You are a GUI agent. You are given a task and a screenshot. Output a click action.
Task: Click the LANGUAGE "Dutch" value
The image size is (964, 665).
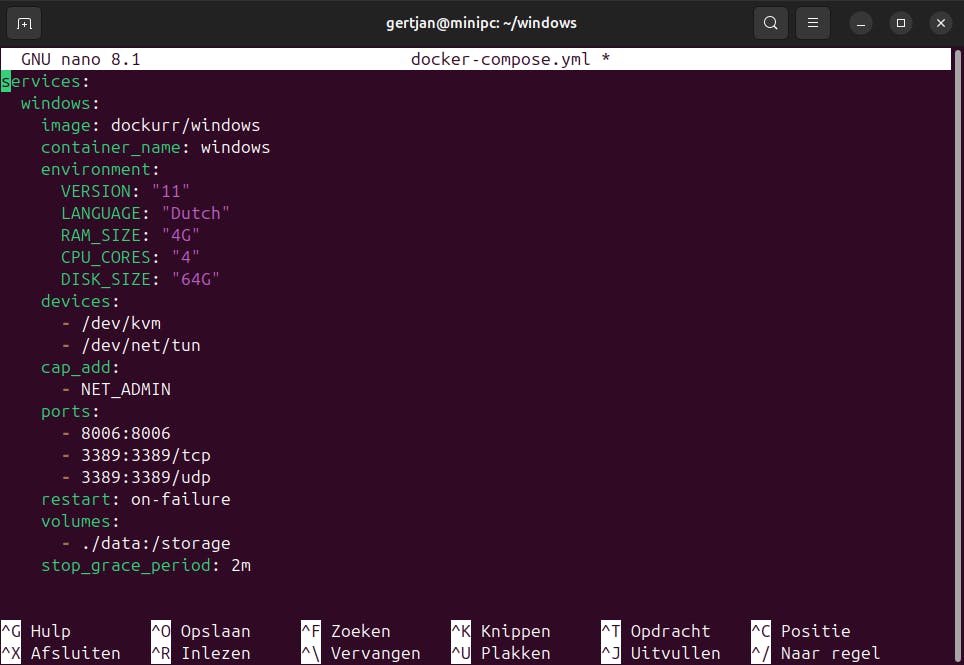(x=196, y=213)
